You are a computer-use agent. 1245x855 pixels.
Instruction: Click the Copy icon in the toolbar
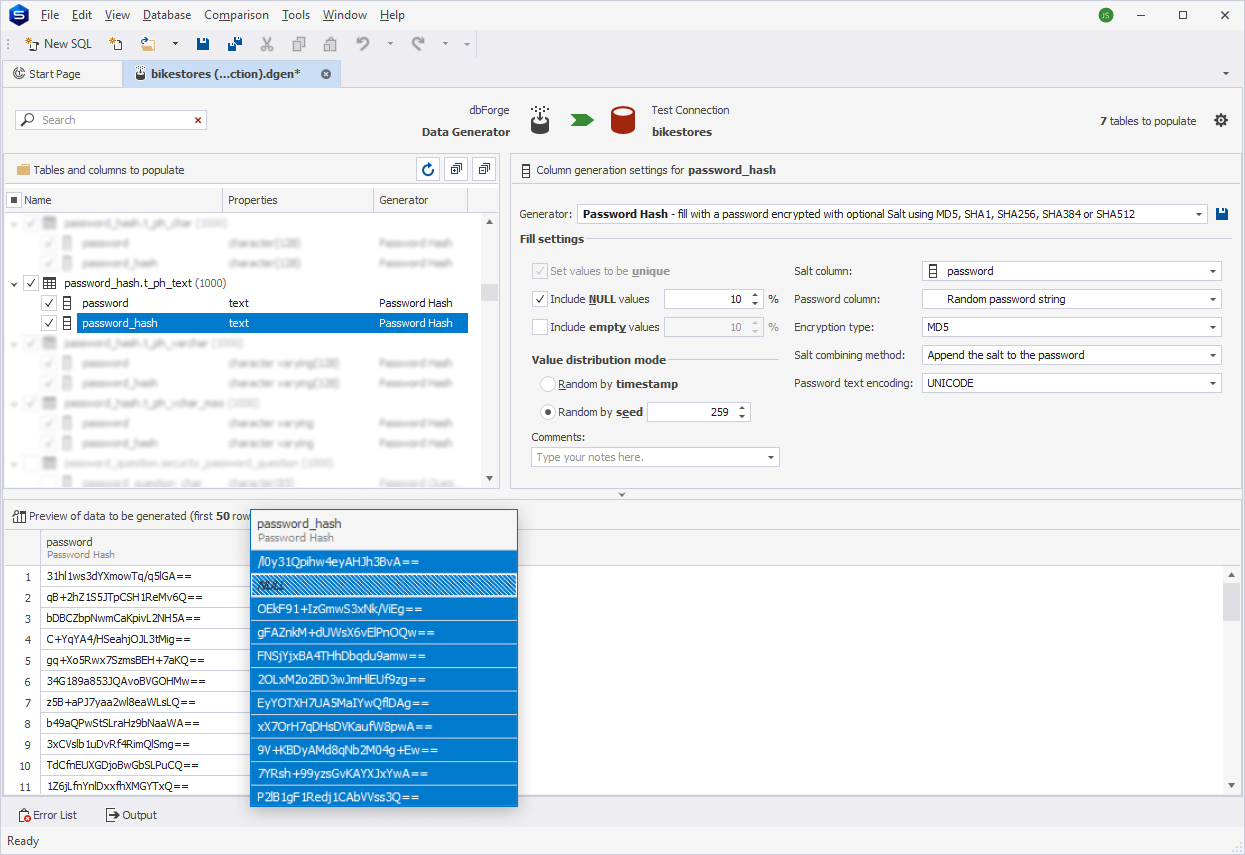pos(298,44)
